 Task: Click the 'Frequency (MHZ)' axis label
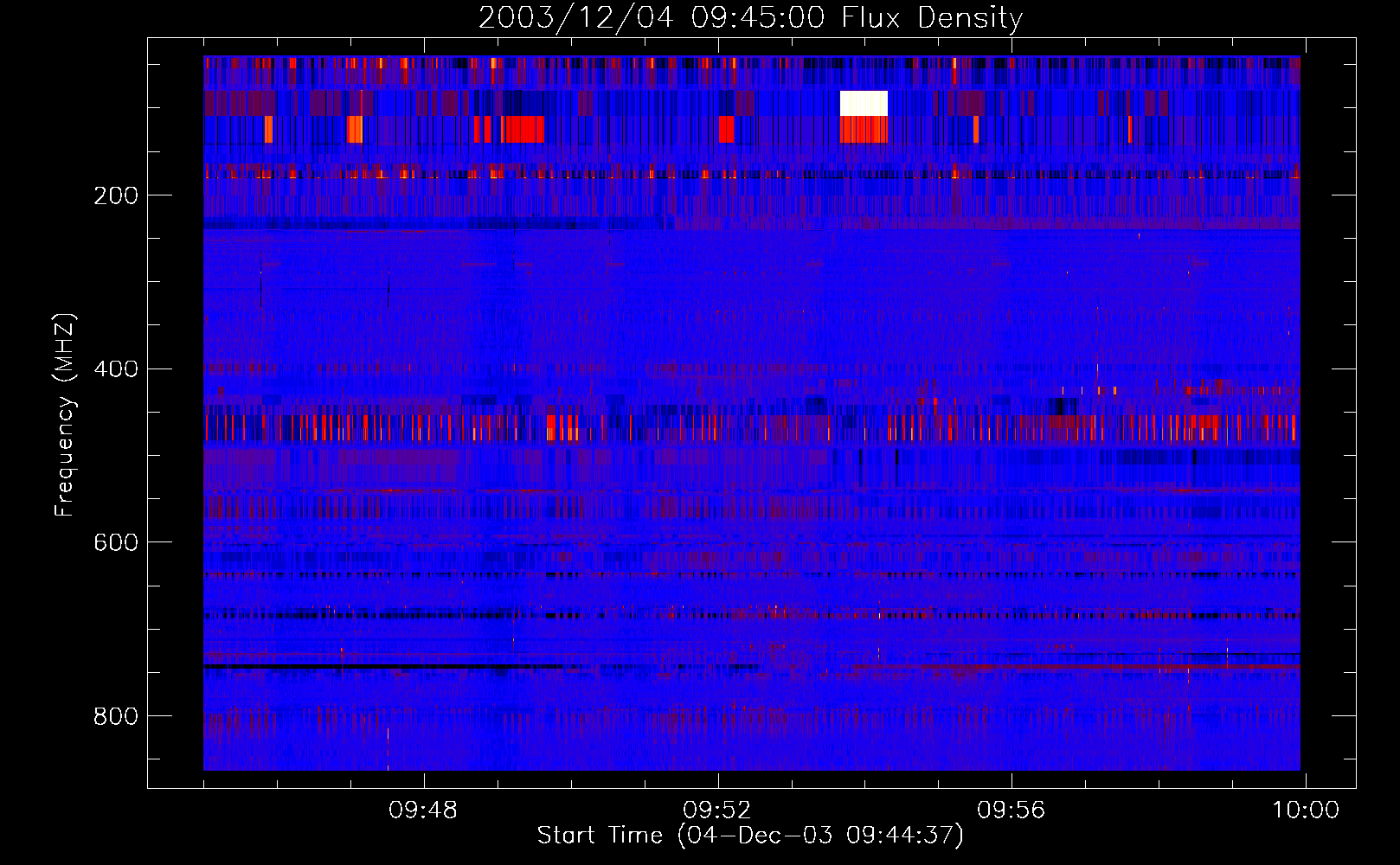tap(65, 414)
